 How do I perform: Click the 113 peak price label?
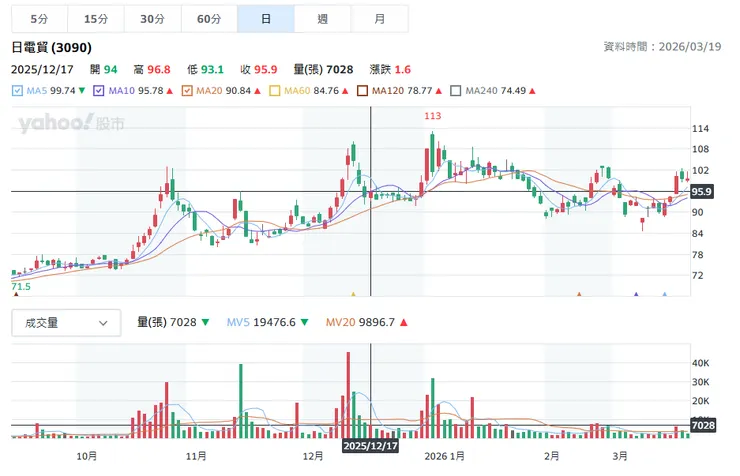pos(433,116)
